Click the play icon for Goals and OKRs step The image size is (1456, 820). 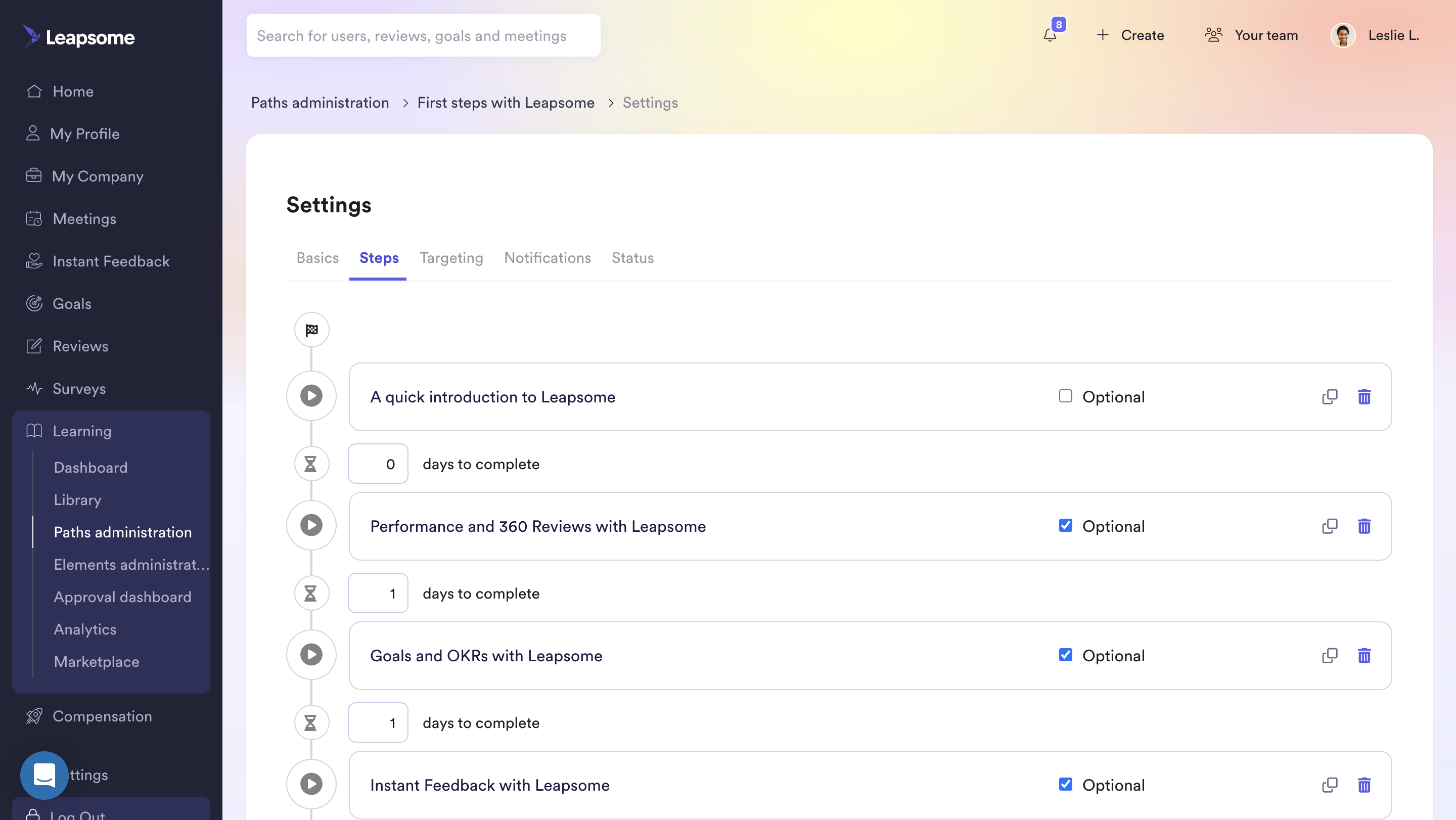point(311,654)
